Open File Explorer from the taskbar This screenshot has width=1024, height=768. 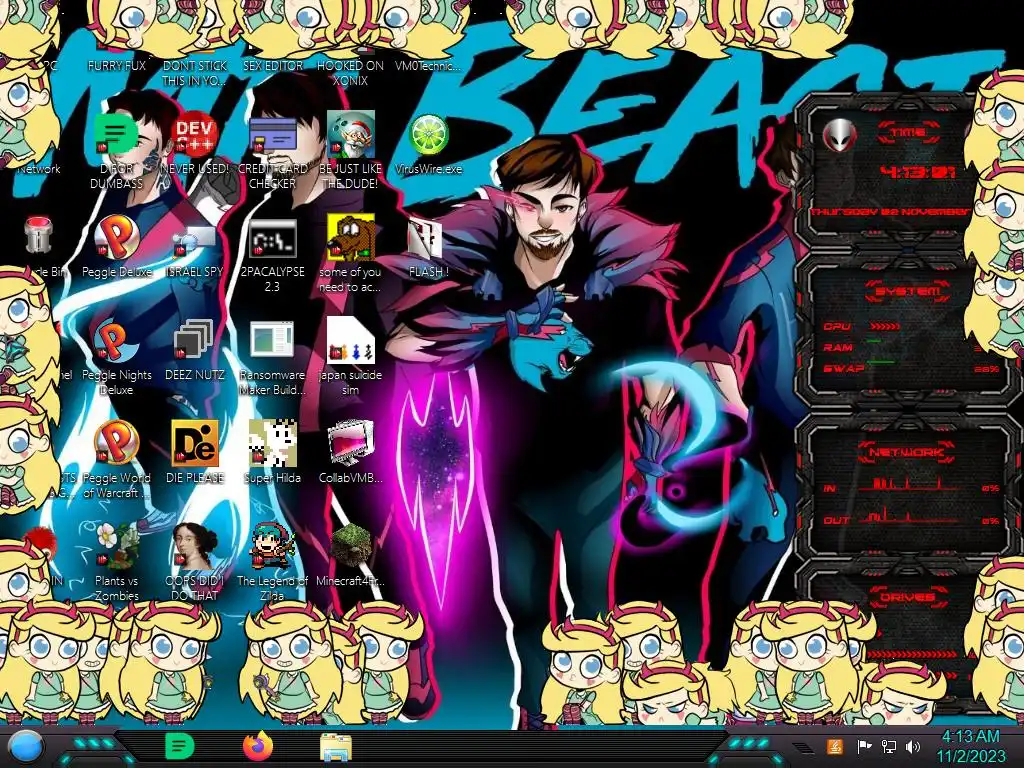(336, 747)
